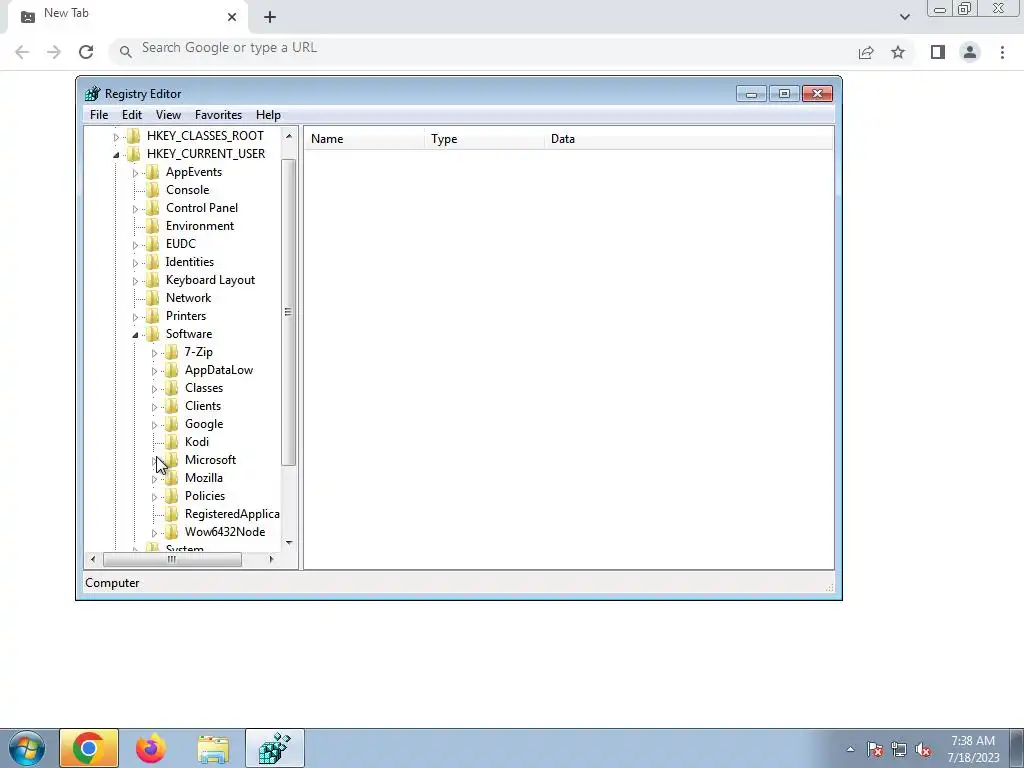
Task: Open the Windows Start menu
Action: pos(27,748)
